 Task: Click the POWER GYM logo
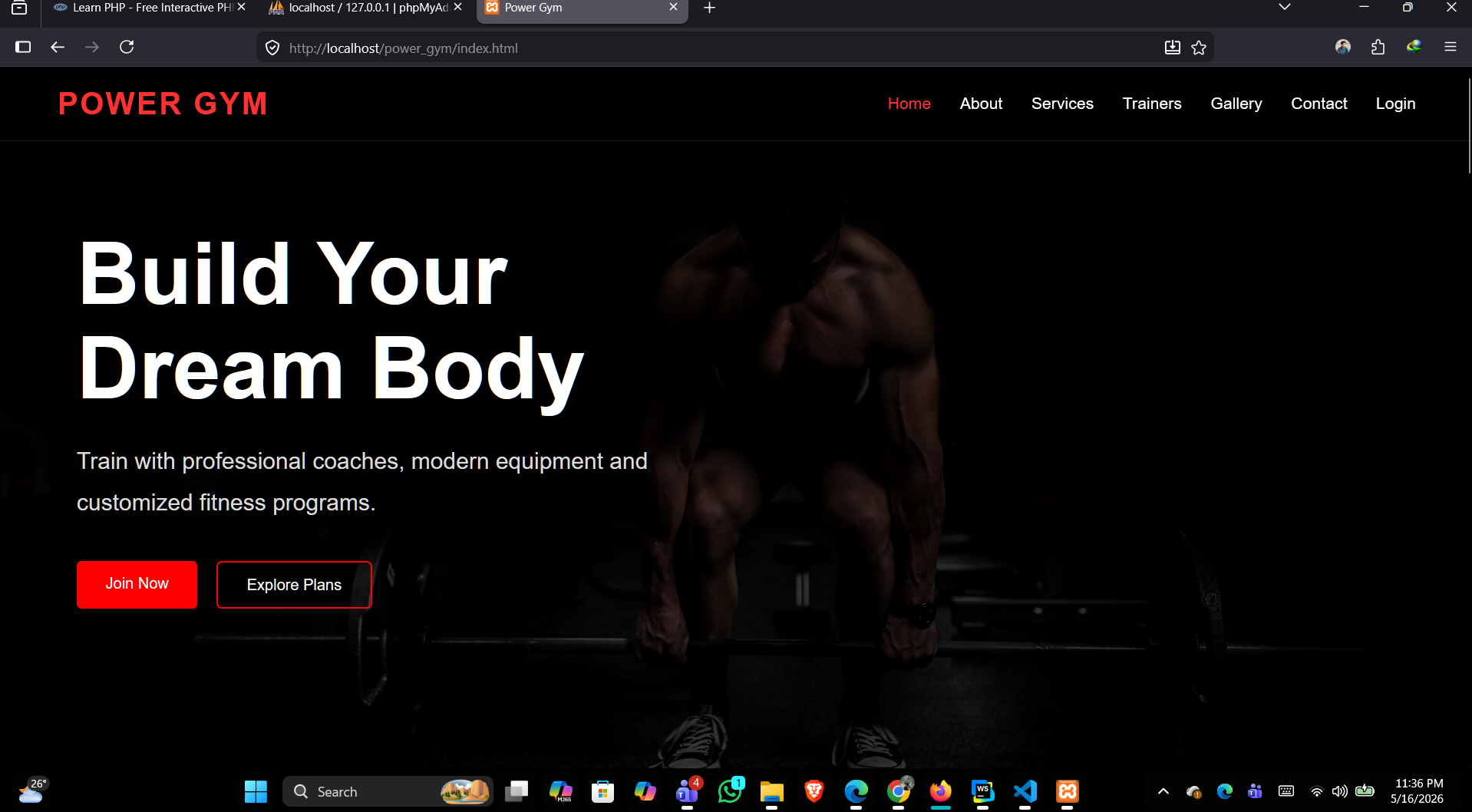pos(163,104)
